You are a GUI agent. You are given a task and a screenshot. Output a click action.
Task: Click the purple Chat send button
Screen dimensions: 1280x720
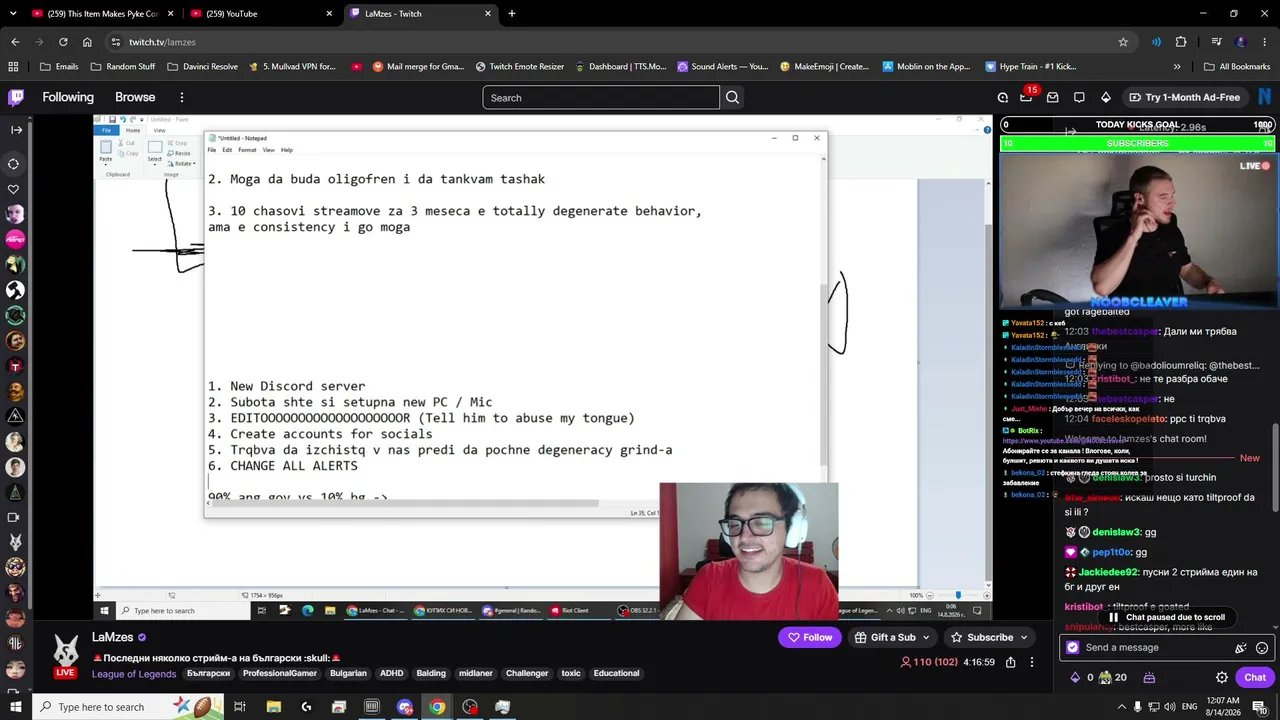point(1255,677)
